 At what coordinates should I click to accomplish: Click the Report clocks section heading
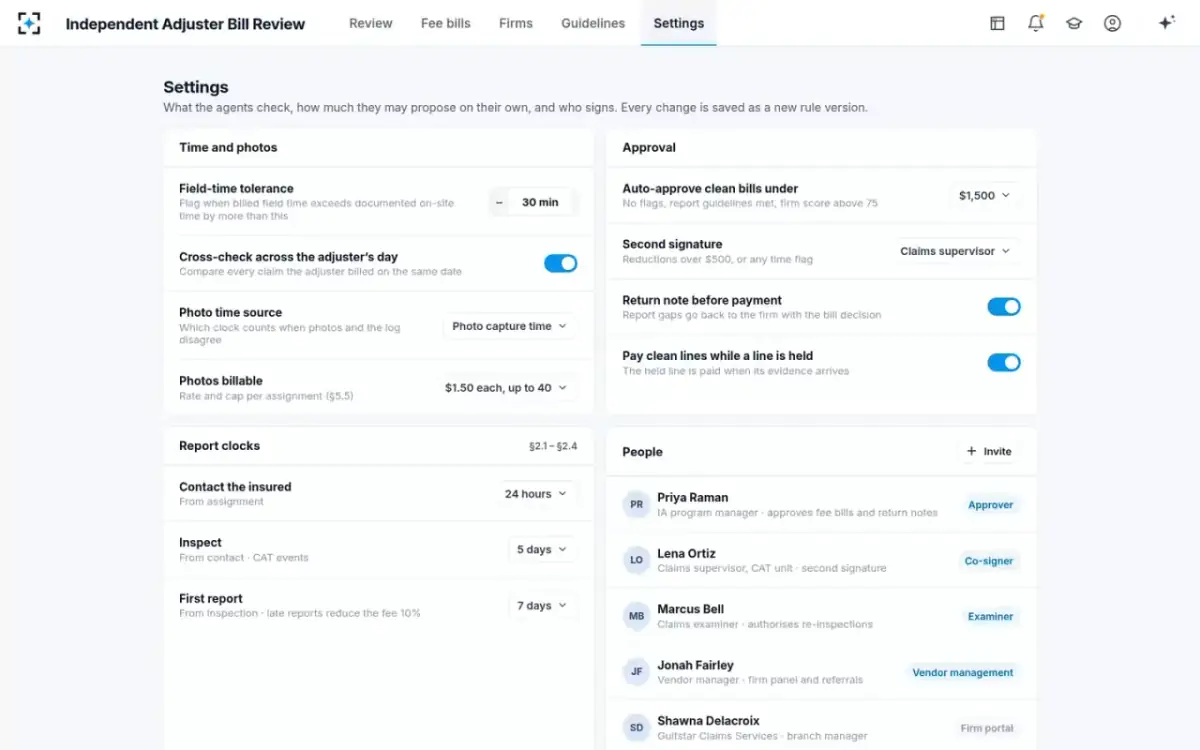[219, 446]
